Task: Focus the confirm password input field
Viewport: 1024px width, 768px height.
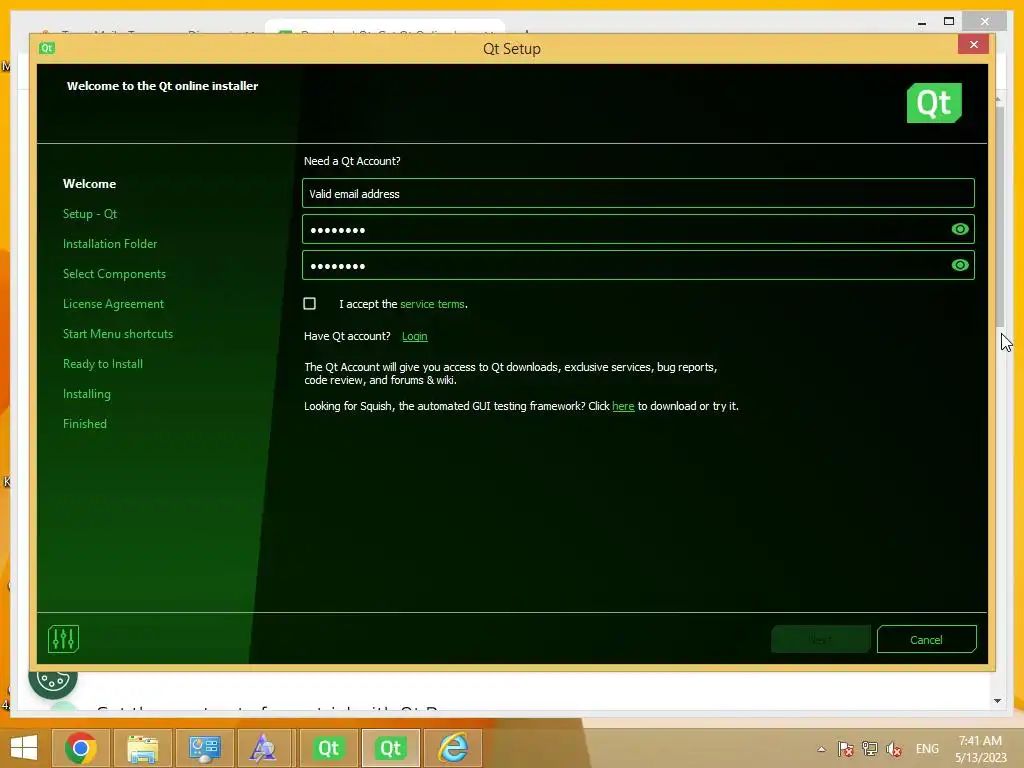Action: pyautogui.click(x=638, y=265)
